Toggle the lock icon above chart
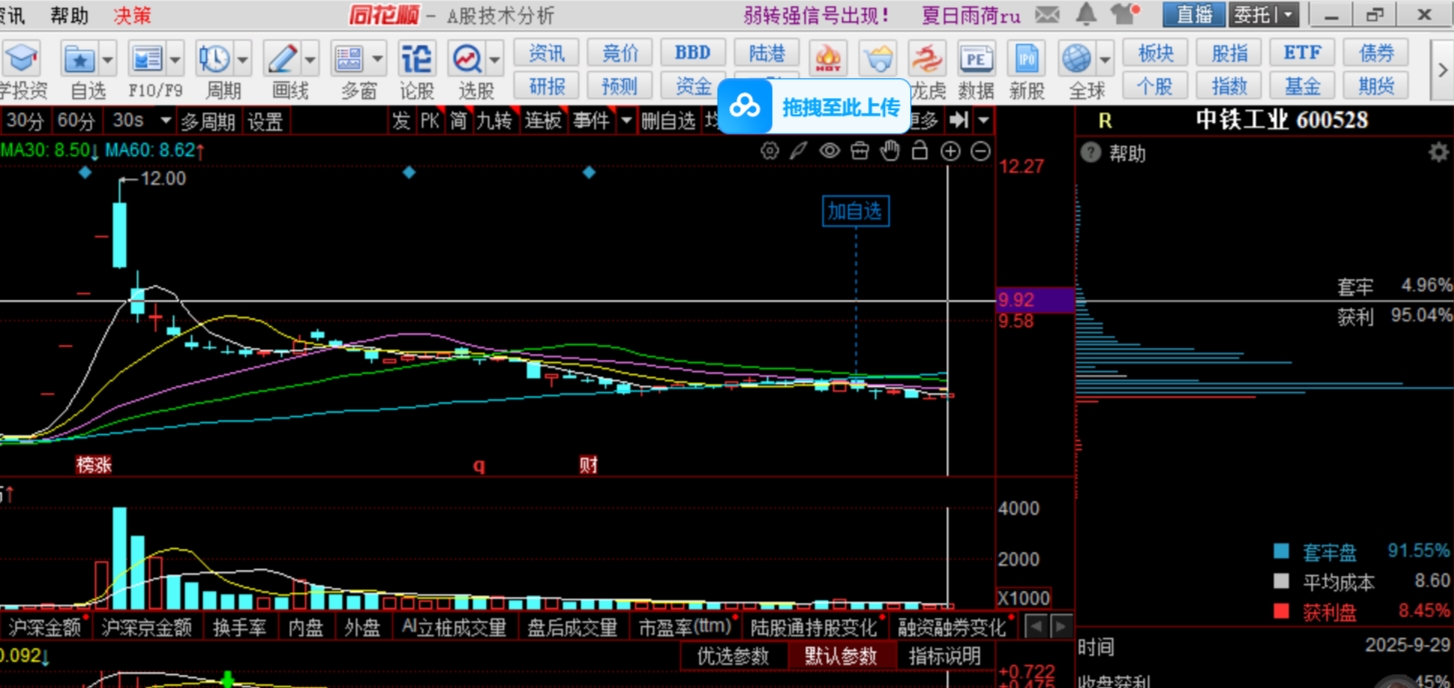 coord(920,151)
